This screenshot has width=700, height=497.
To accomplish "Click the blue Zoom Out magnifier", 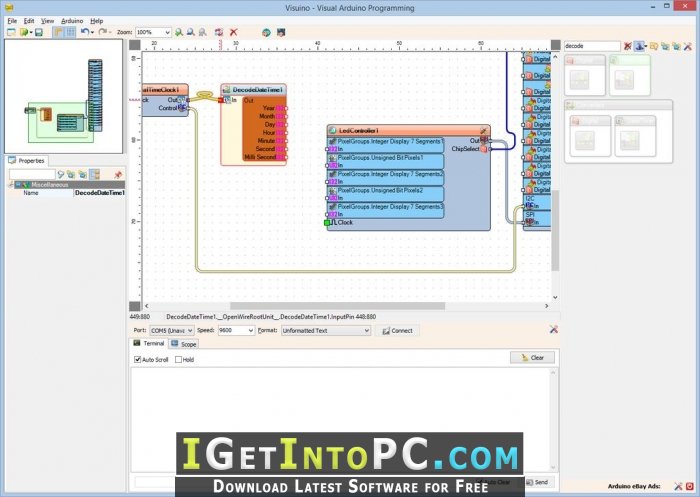I will coord(191,32).
